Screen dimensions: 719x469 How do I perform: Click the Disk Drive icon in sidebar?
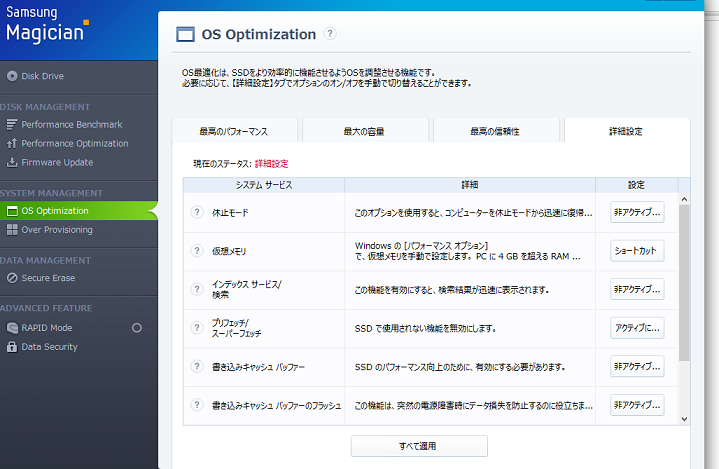pyautogui.click(x=12, y=76)
